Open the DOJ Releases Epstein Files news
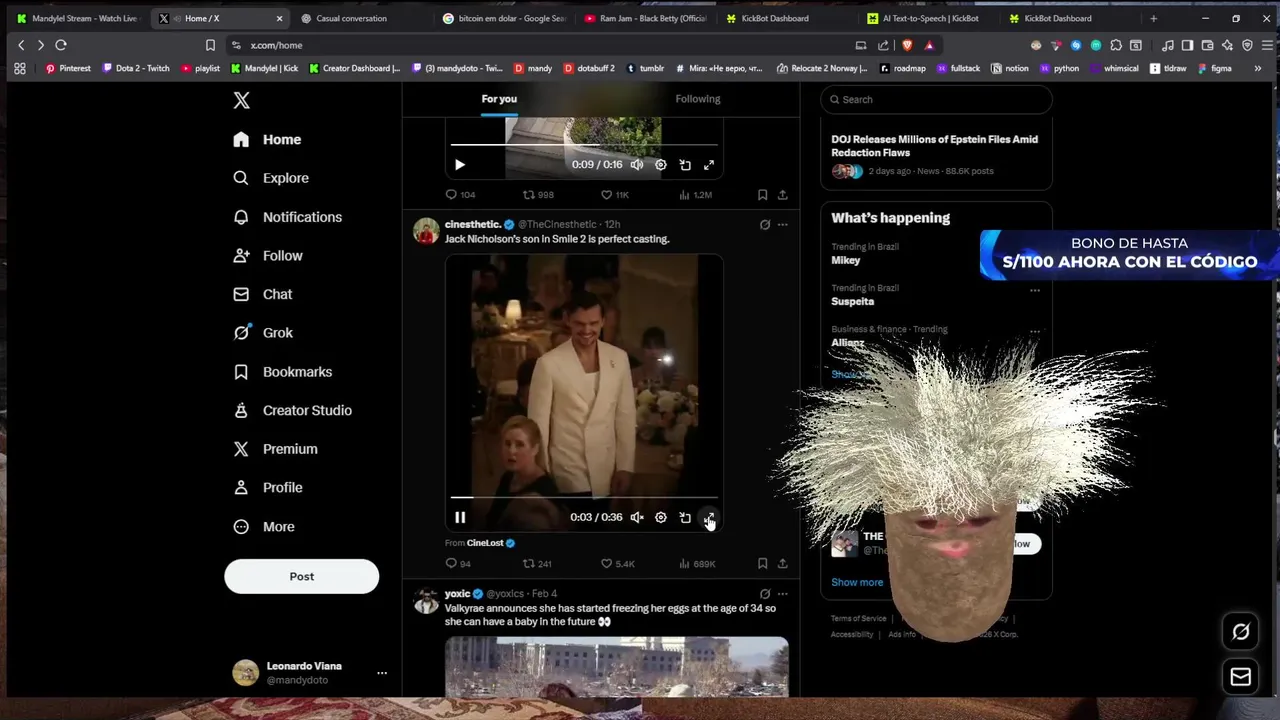The image size is (1280, 720). point(935,146)
